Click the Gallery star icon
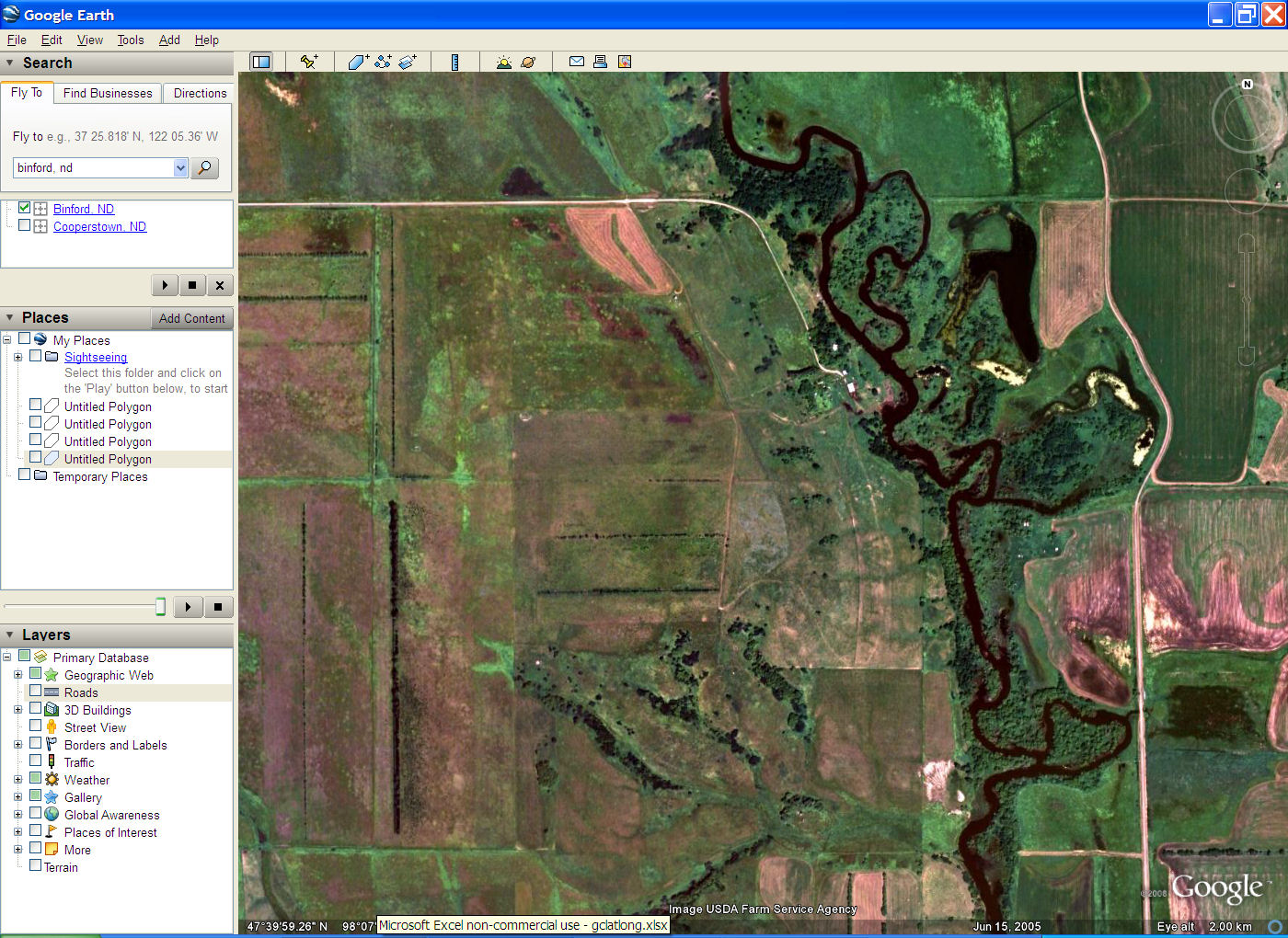Image resolution: width=1288 pixels, height=938 pixels. (x=52, y=797)
